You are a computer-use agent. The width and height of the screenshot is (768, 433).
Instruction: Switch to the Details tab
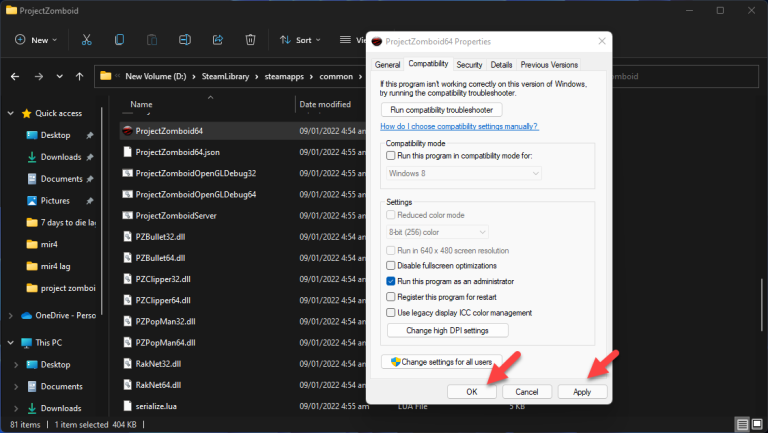(501, 65)
